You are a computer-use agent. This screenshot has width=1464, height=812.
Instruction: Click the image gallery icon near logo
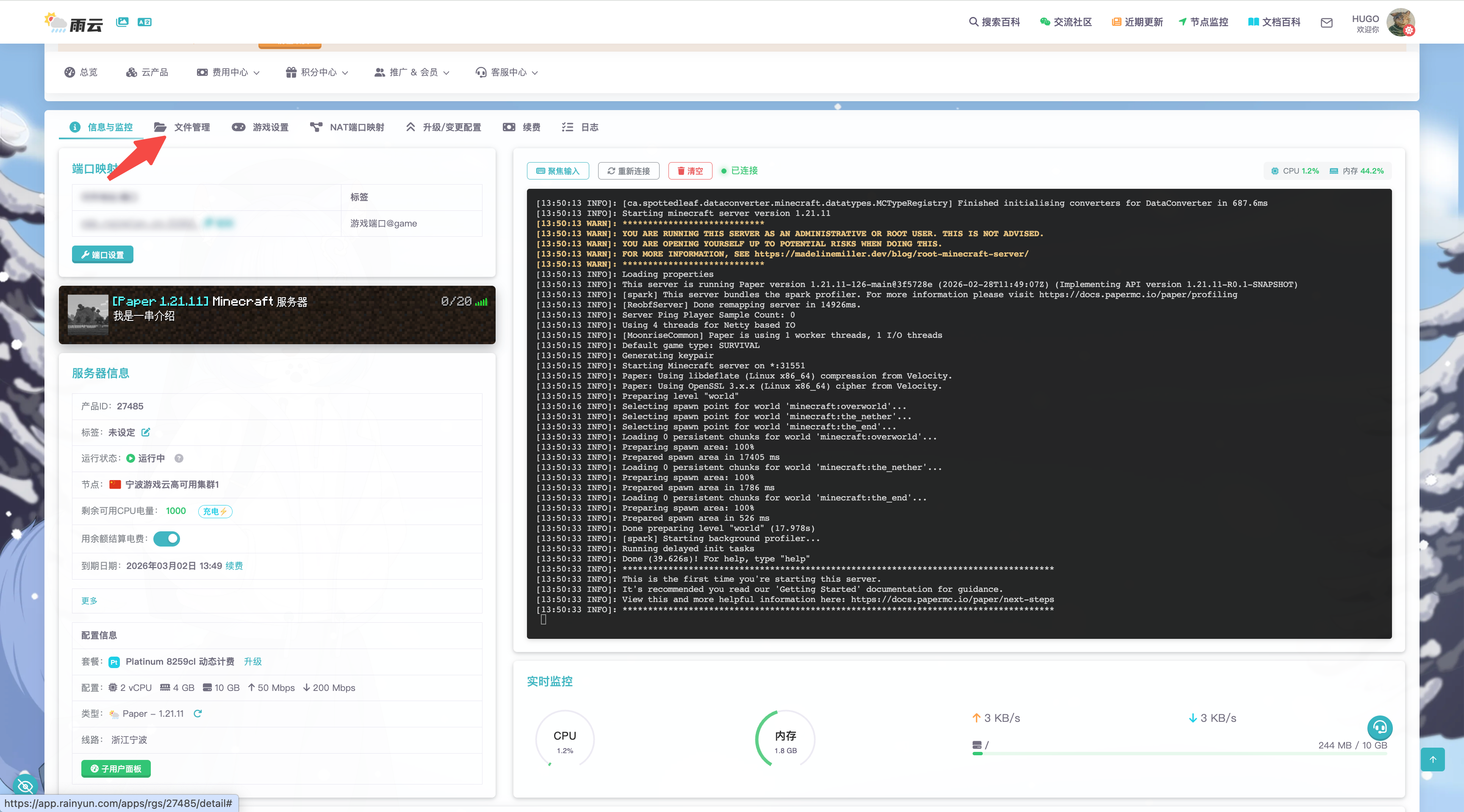click(x=122, y=22)
